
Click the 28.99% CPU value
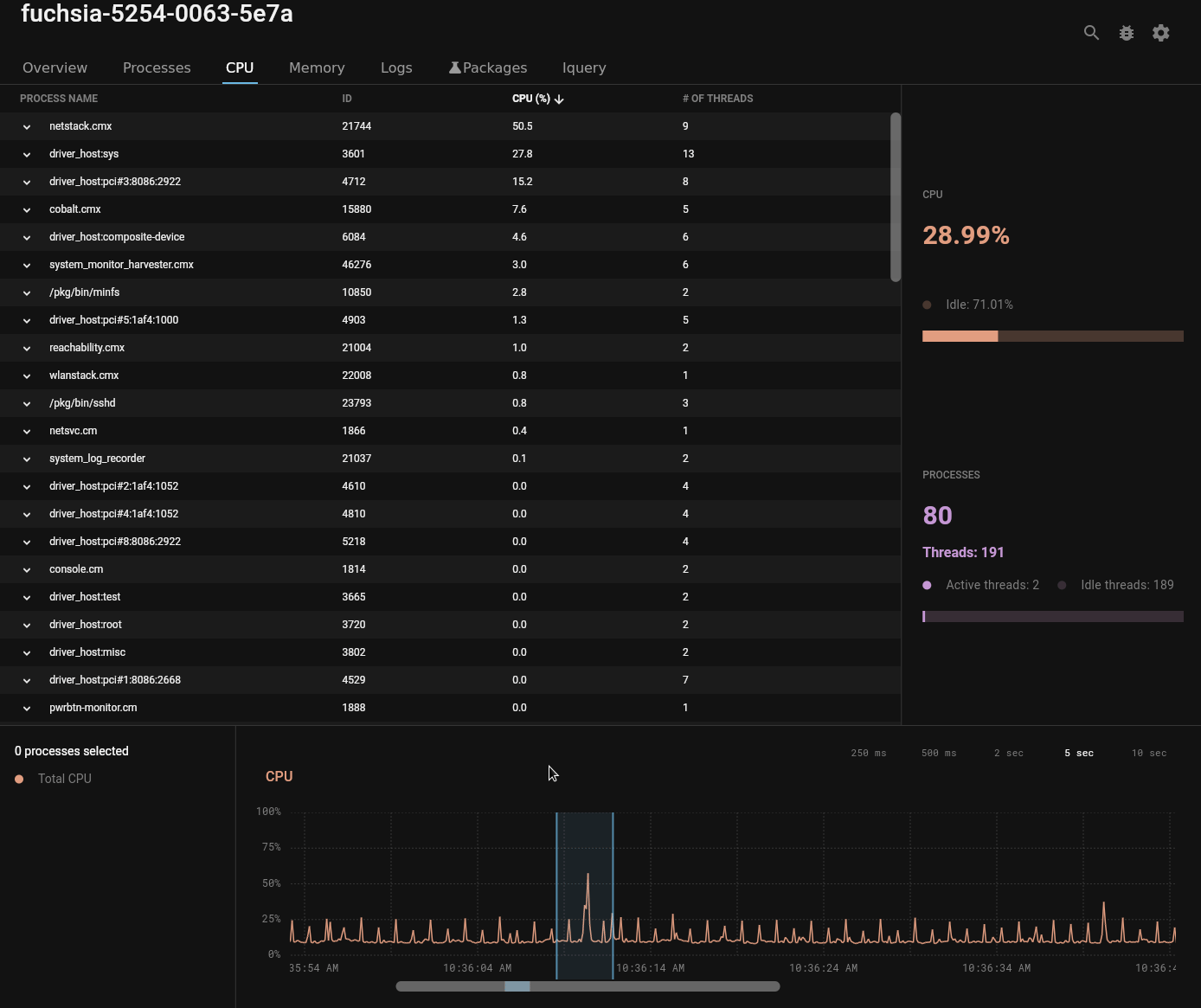pos(966,235)
